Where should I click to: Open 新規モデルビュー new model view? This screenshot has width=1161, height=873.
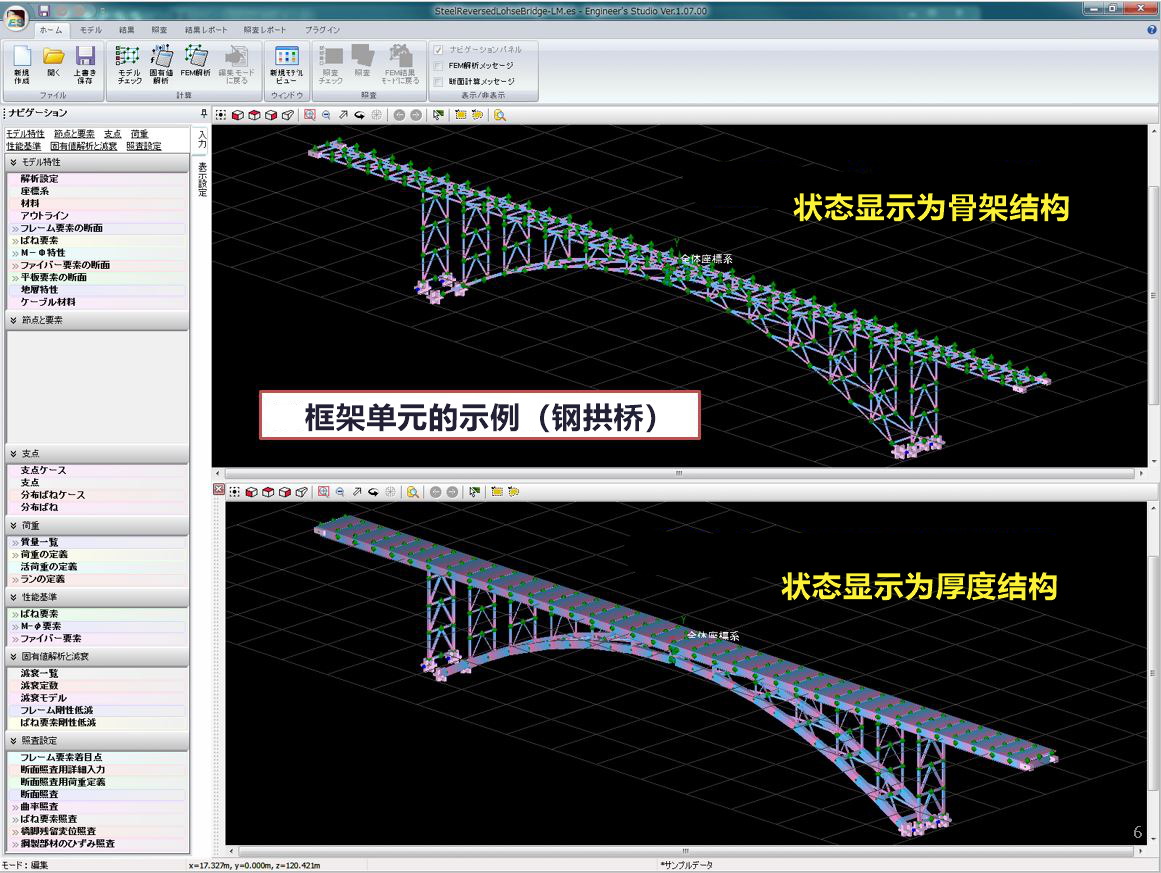[286, 64]
